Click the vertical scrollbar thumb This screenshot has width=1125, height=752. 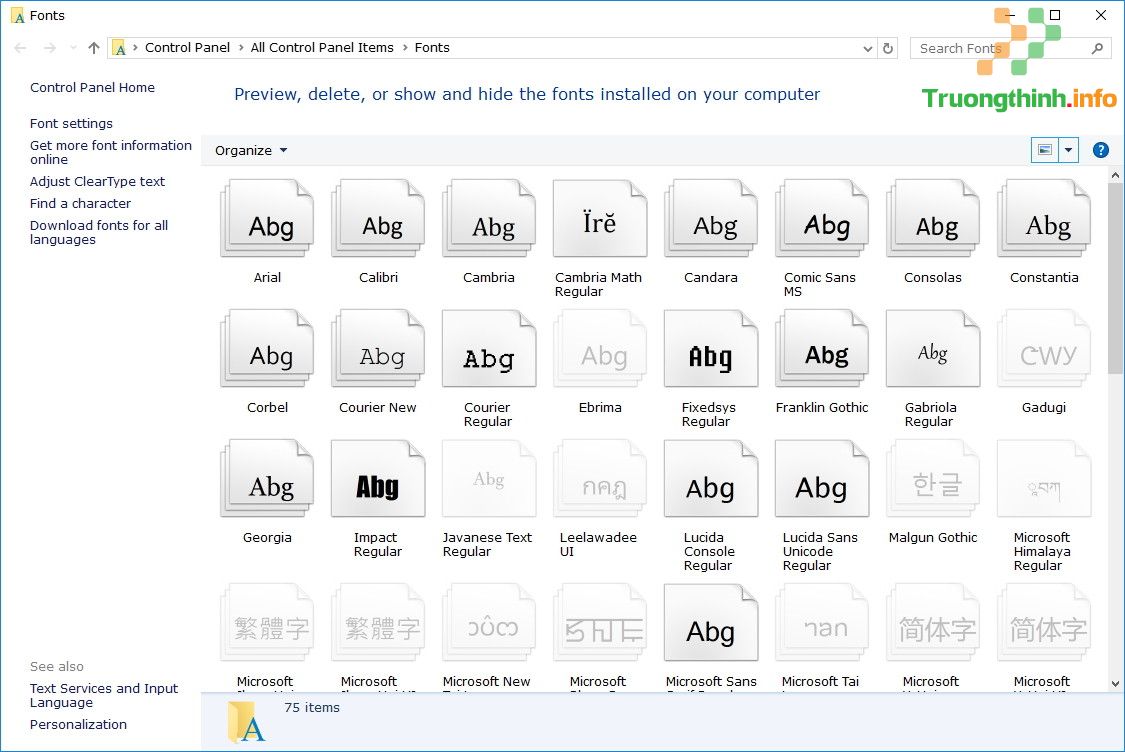pyautogui.click(x=1115, y=278)
